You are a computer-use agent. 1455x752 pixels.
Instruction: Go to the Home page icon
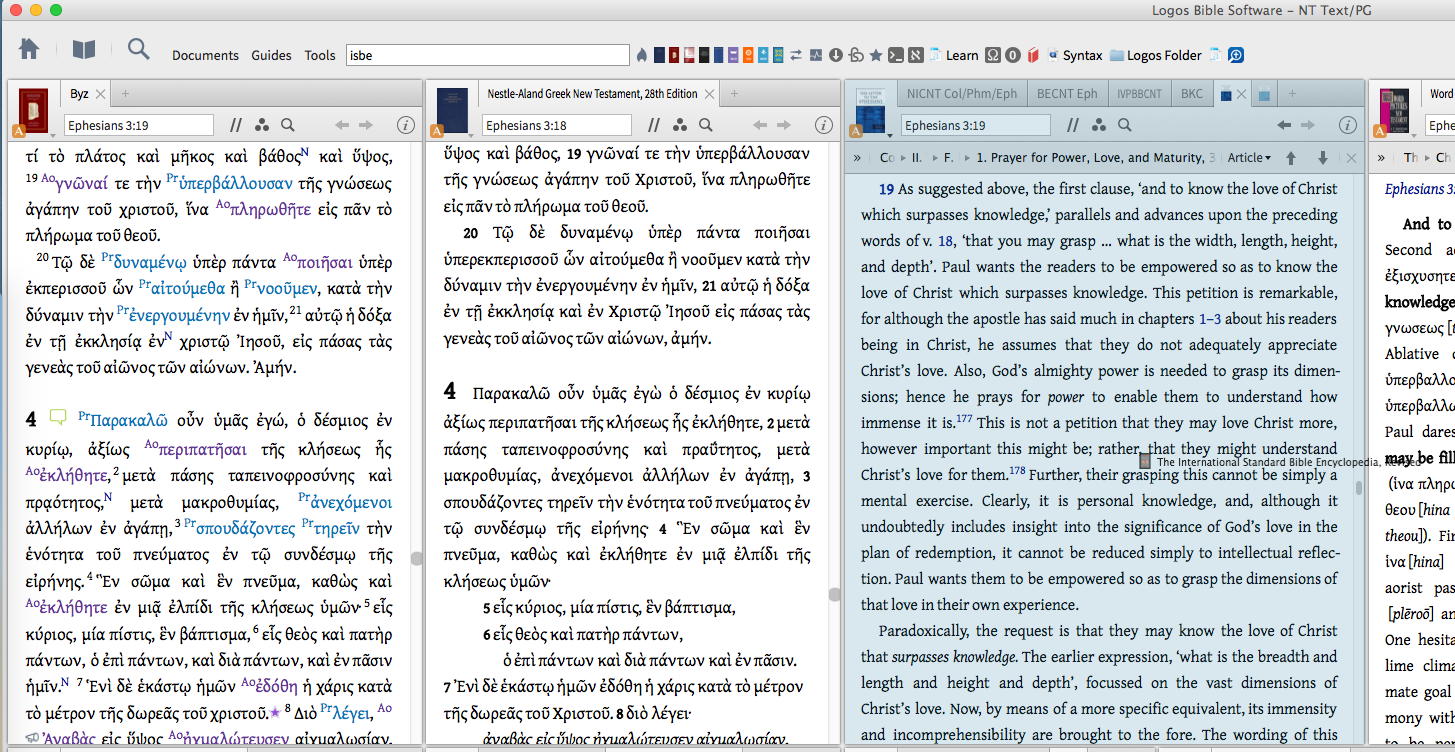[29, 49]
